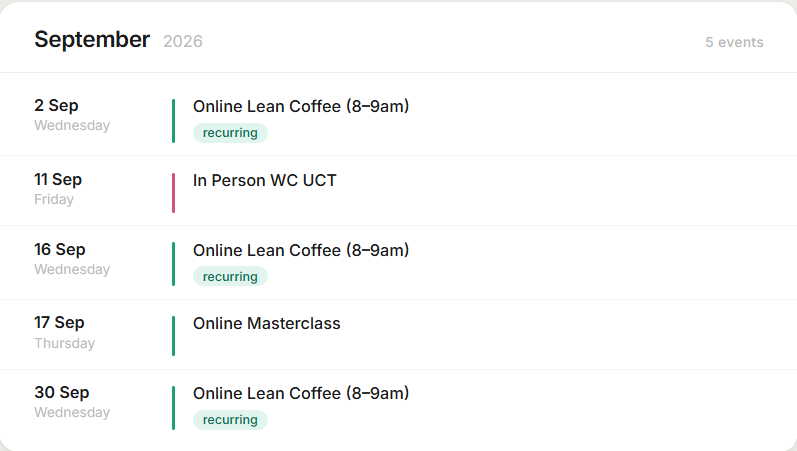Open the 30 Sep Online Lean Coffee event
Viewport: 797px width, 451px height.
point(301,393)
